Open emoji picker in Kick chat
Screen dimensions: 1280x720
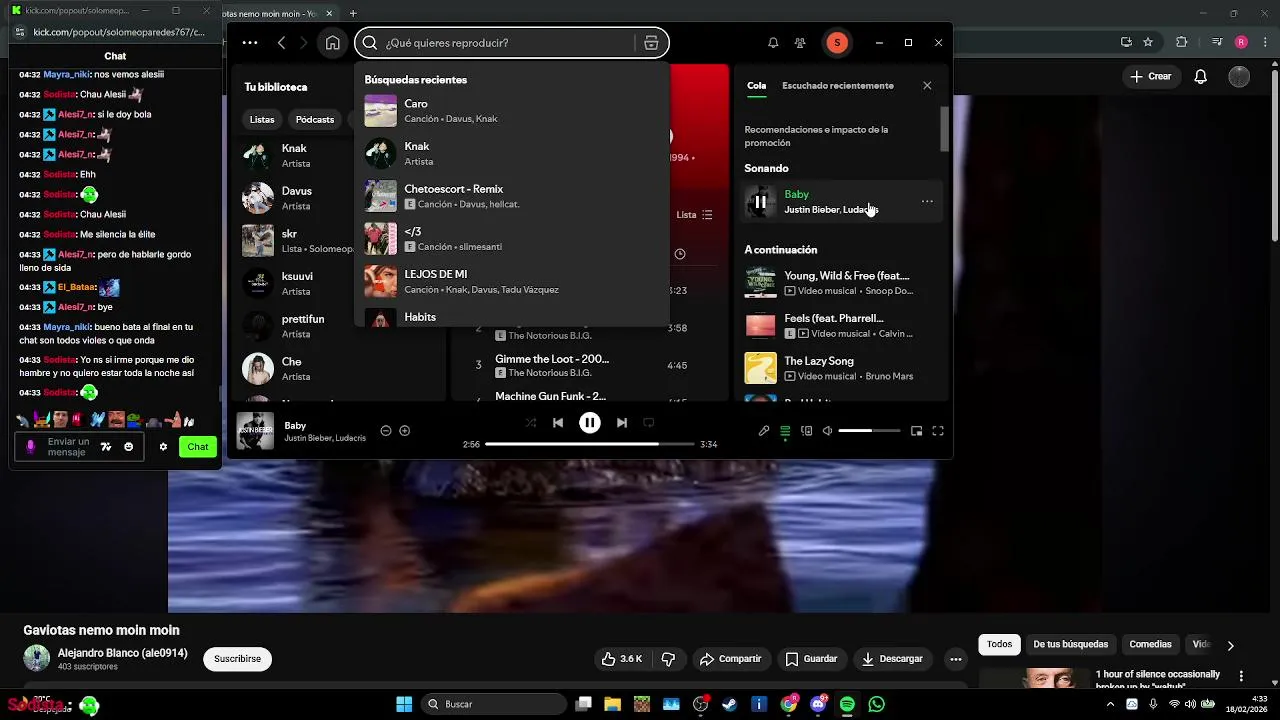[x=128, y=447]
